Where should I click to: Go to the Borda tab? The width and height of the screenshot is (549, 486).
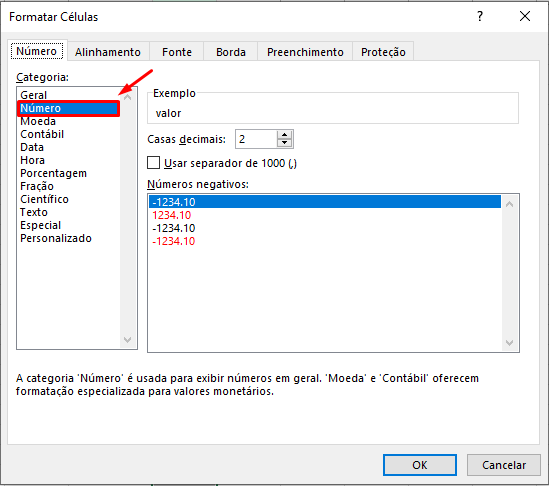[231, 52]
